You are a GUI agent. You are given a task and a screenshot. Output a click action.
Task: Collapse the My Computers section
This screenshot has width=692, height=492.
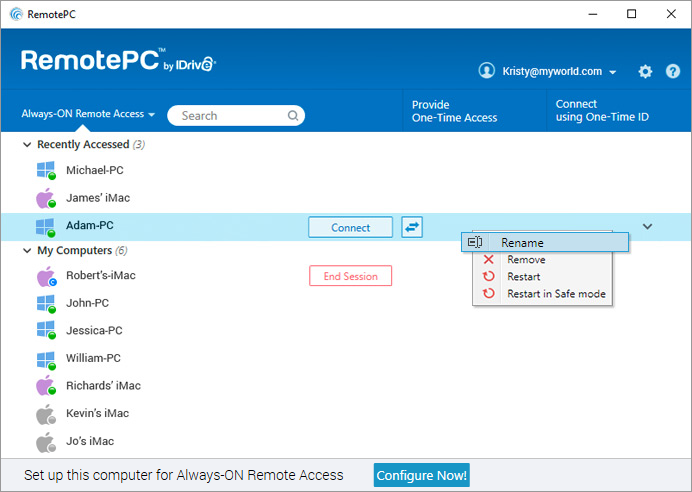click(27, 250)
